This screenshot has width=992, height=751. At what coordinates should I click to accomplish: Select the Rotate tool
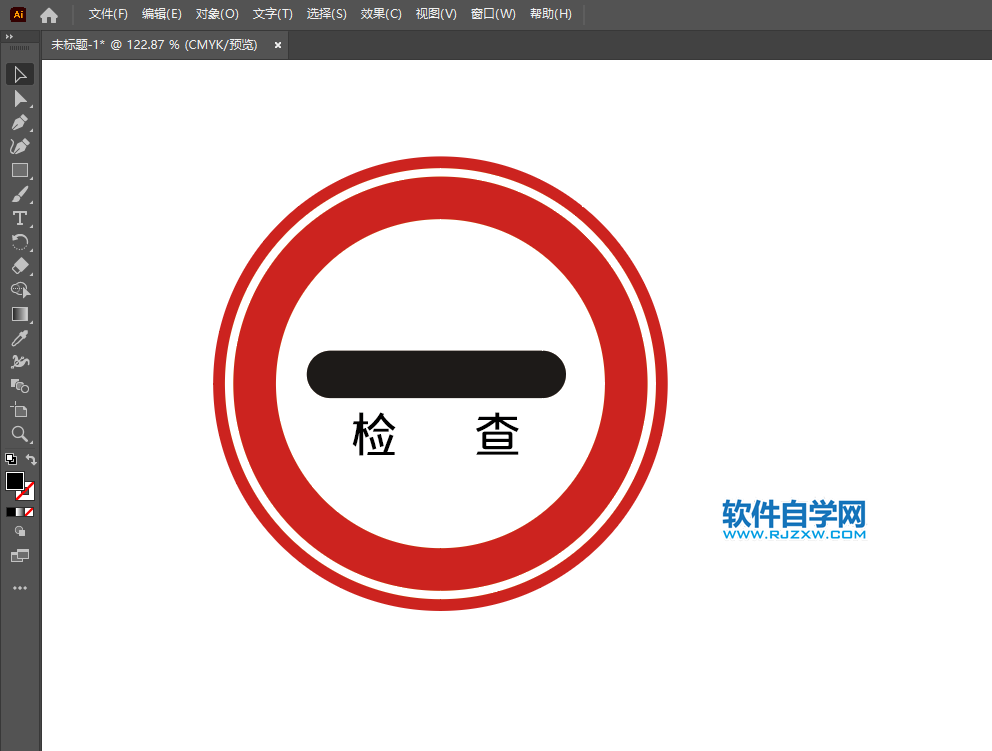point(20,242)
